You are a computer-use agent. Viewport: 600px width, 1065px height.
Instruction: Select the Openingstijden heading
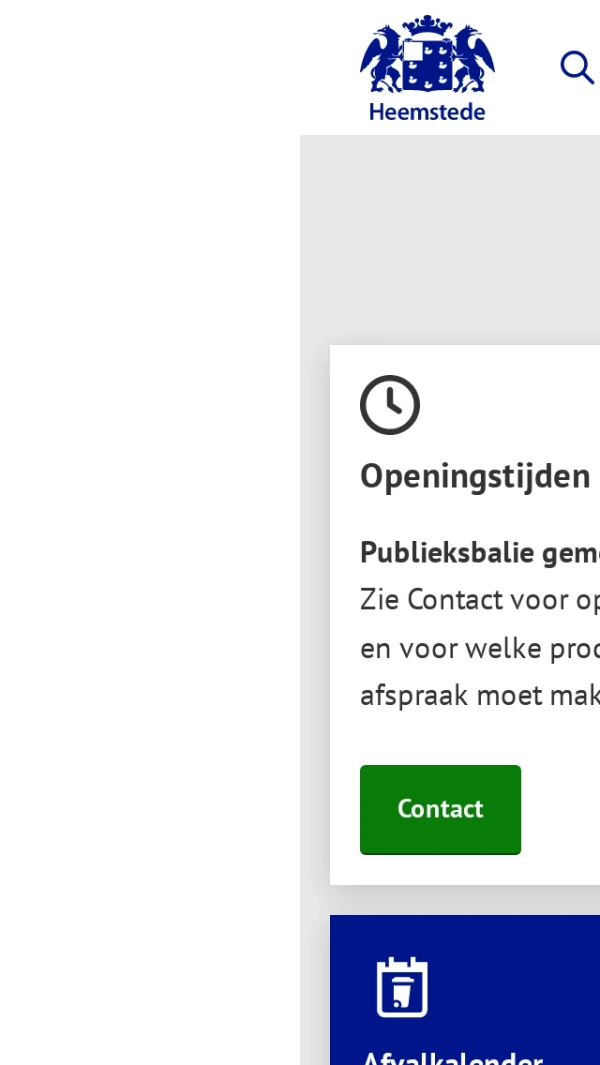point(475,476)
